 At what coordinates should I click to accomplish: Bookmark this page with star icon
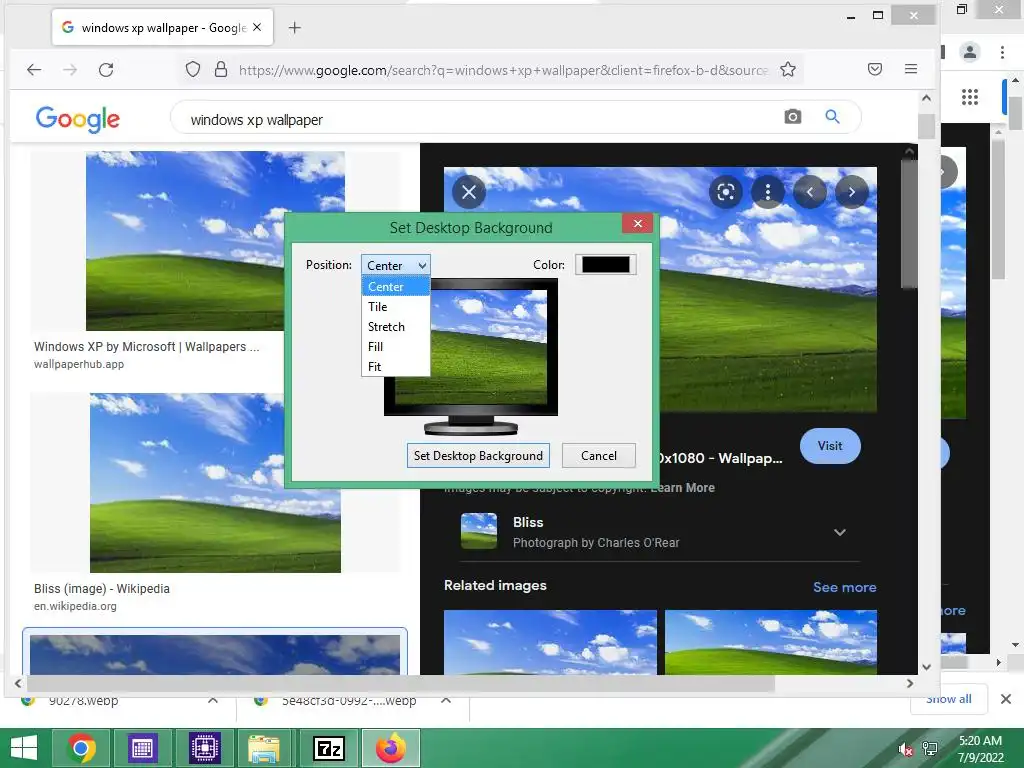click(x=788, y=69)
